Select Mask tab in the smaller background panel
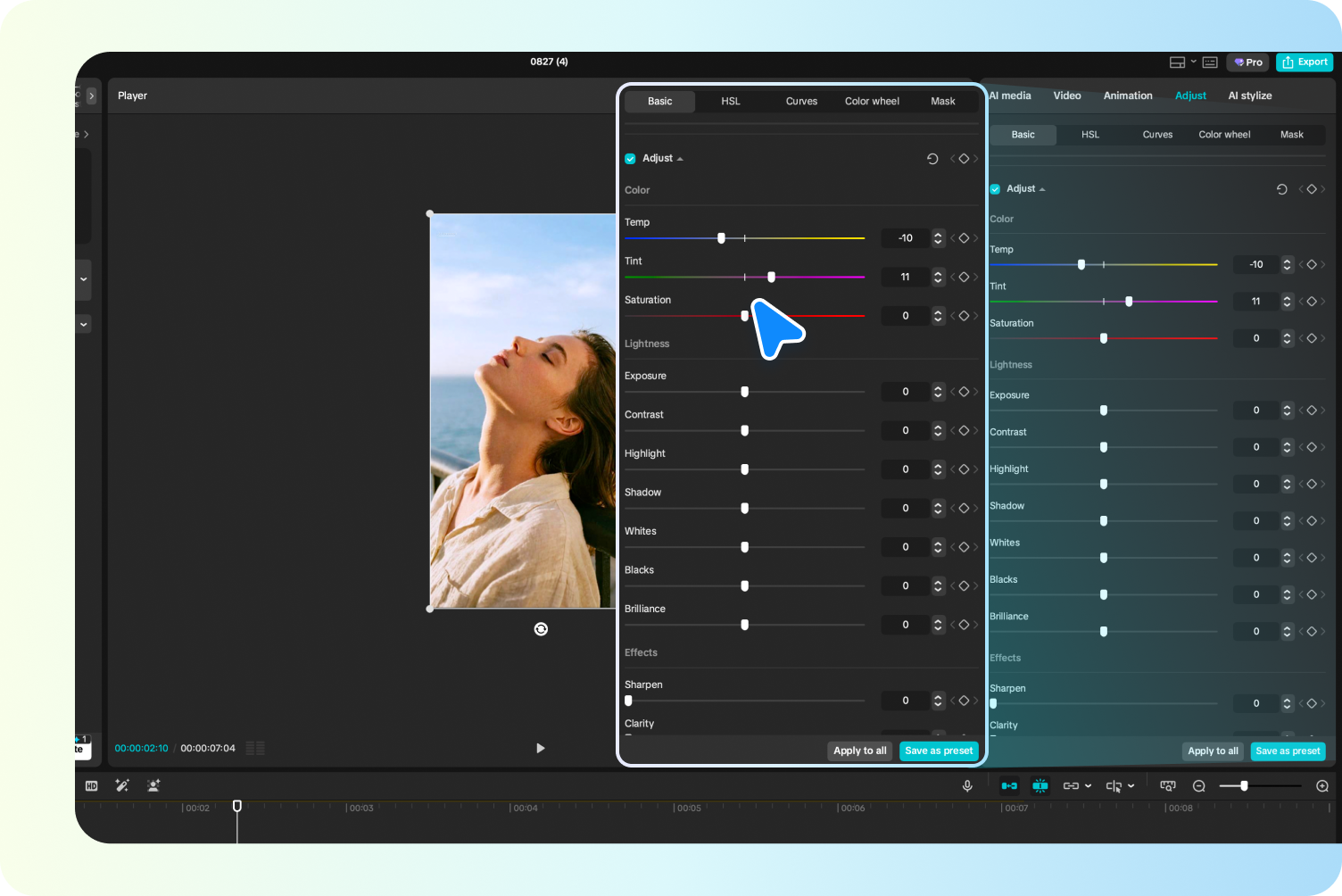The width and height of the screenshot is (1342, 896). click(1292, 135)
